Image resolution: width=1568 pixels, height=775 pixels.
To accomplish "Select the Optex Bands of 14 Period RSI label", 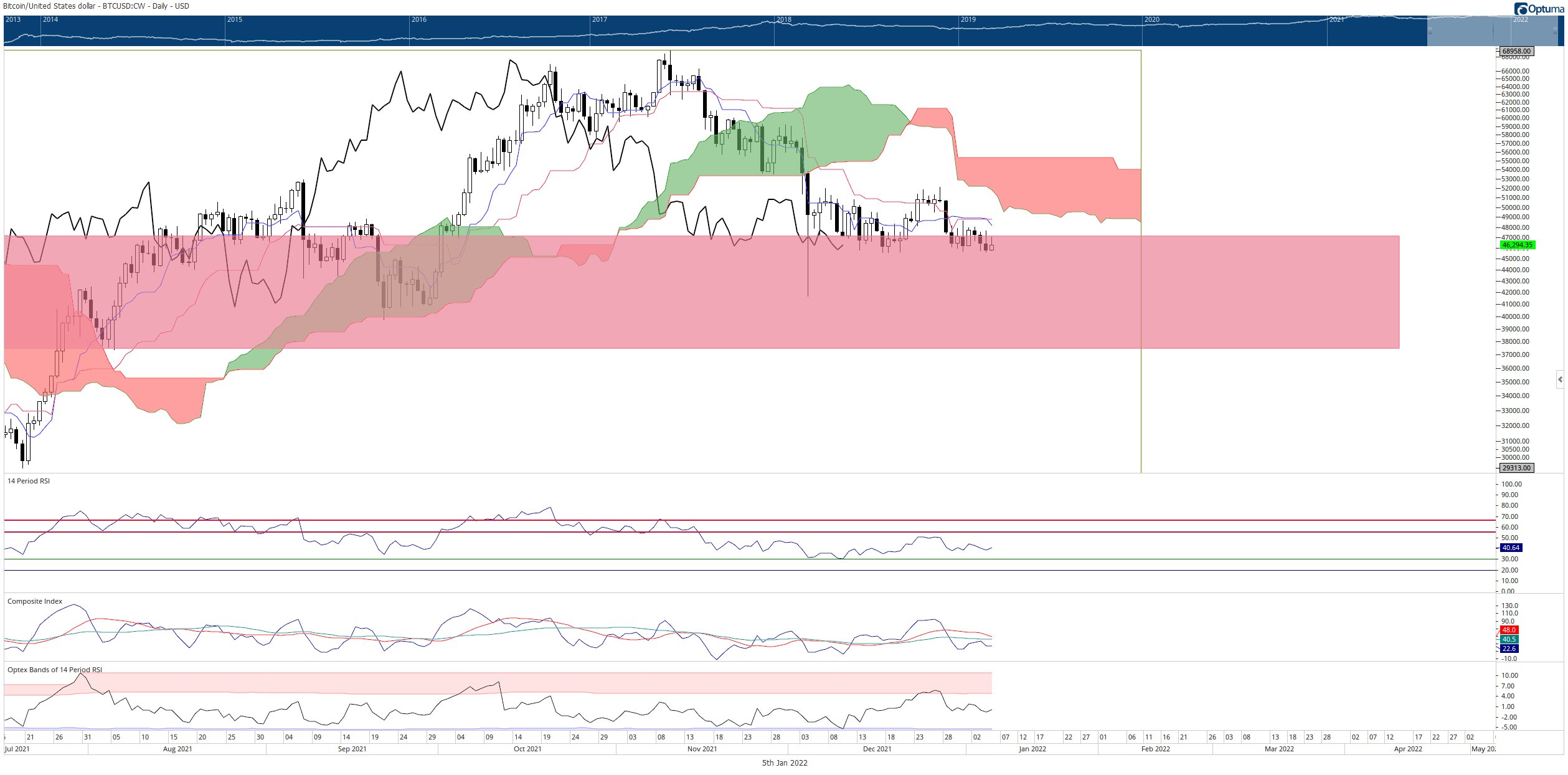I will pyautogui.click(x=55, y=670).
